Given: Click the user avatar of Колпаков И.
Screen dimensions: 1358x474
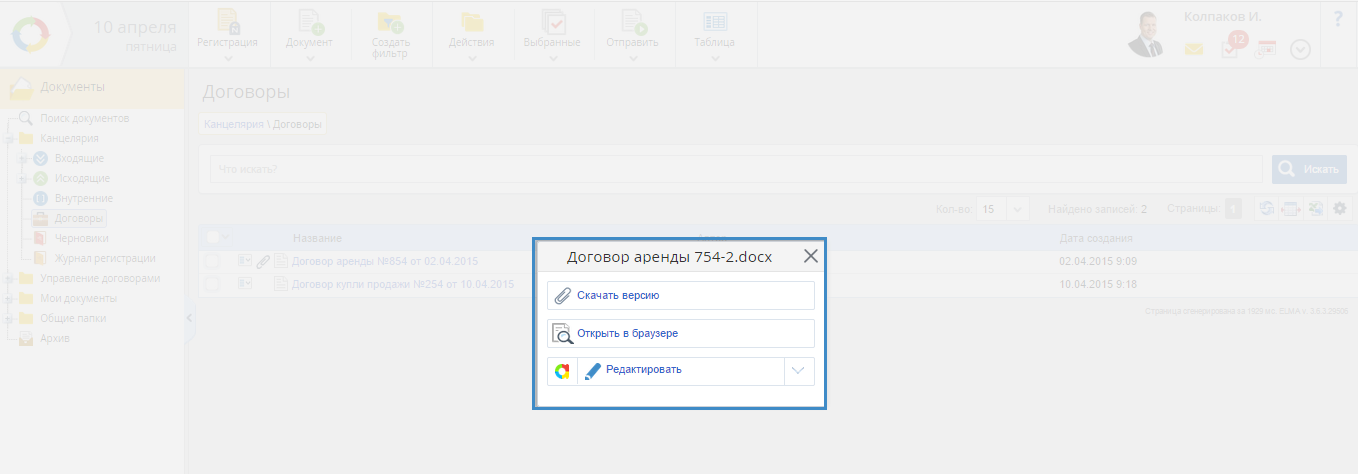Looking at the screenshot, I should pos(1147,35).
